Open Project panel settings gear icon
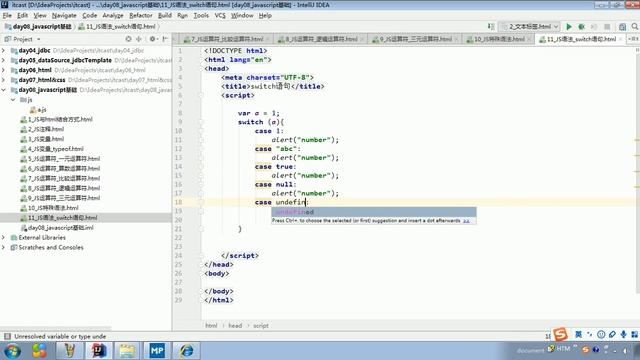 pyautogui.click(x=152, y=39)
